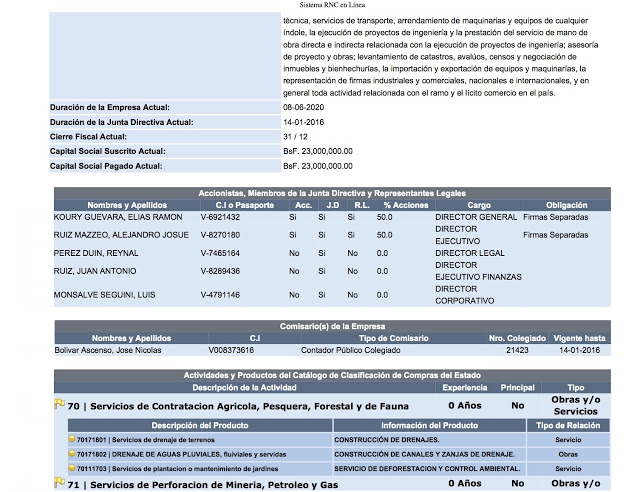Click ID number V-4791146
Screen dimensions: 640x492
(220, 295)
